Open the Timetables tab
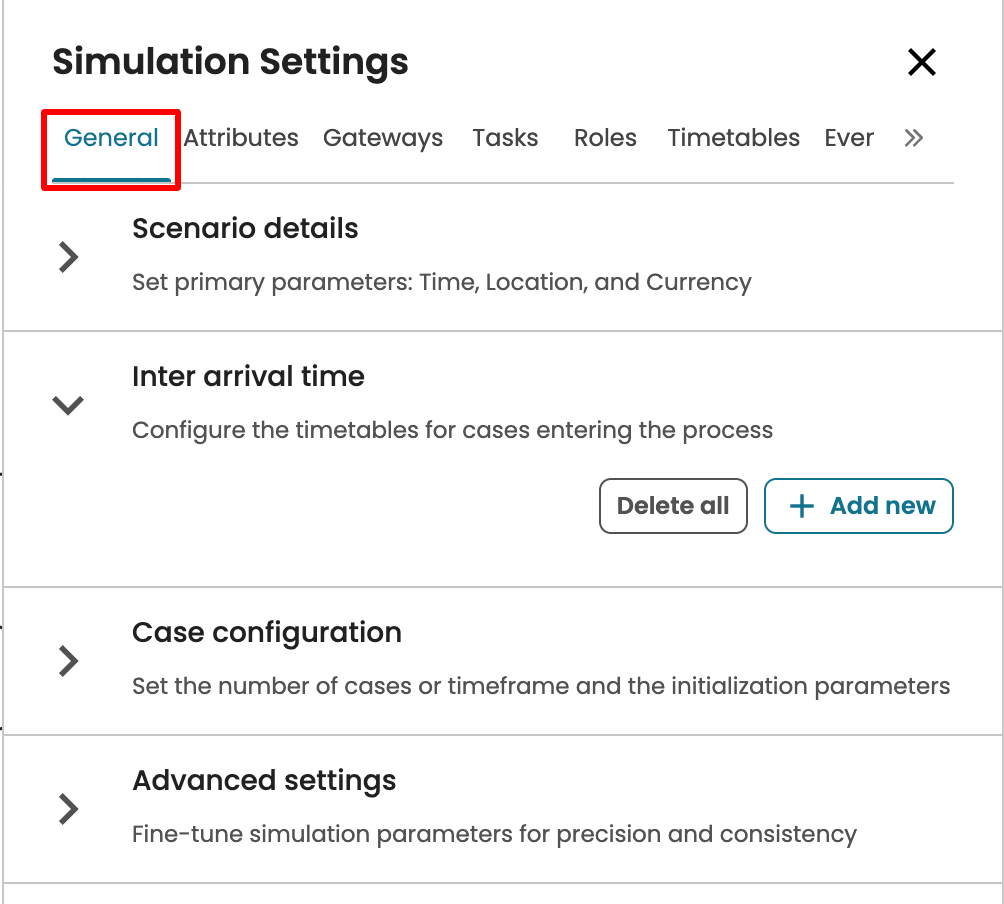This screenshot has height=904, width=1004. coord(733,138)
